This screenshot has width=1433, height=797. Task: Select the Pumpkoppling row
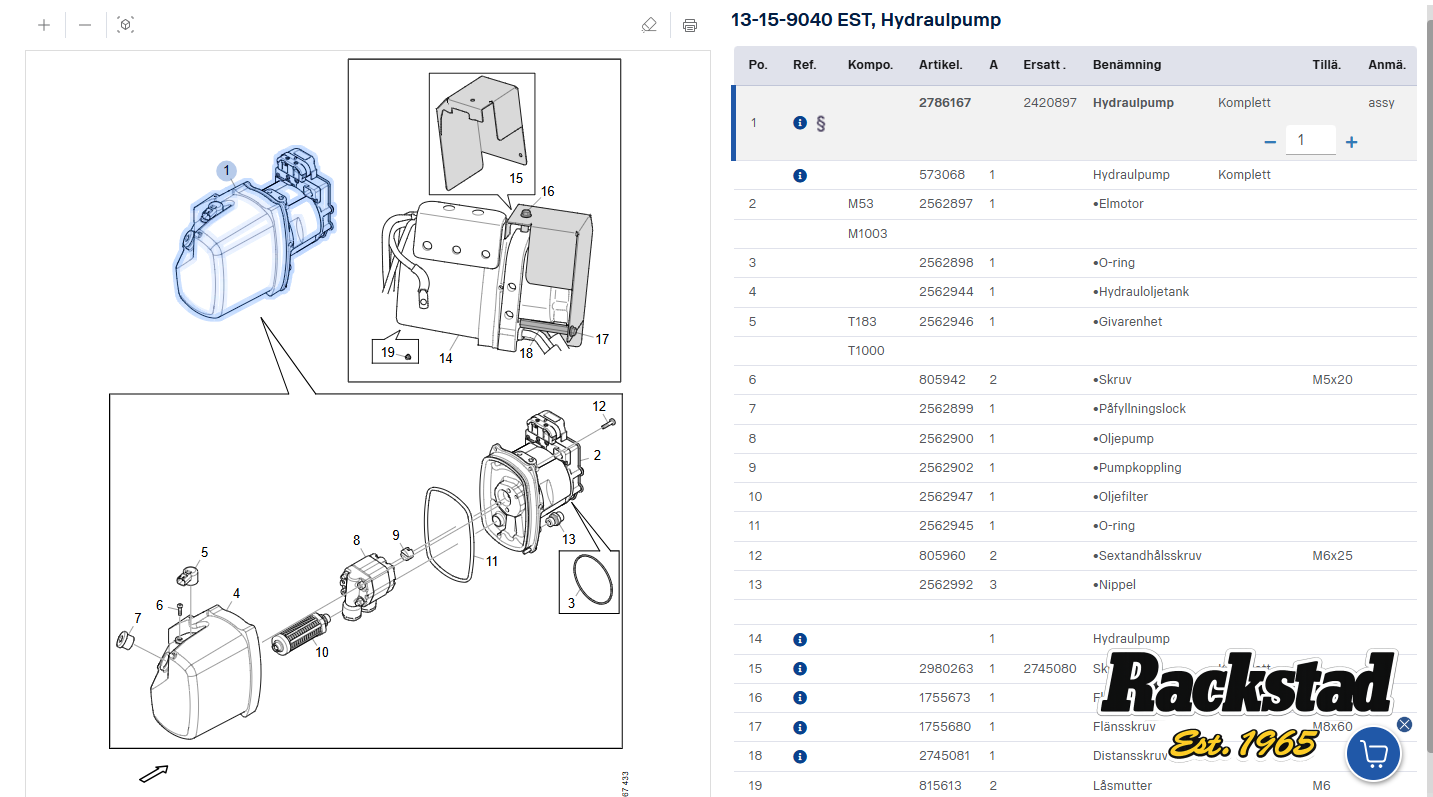1075,468
